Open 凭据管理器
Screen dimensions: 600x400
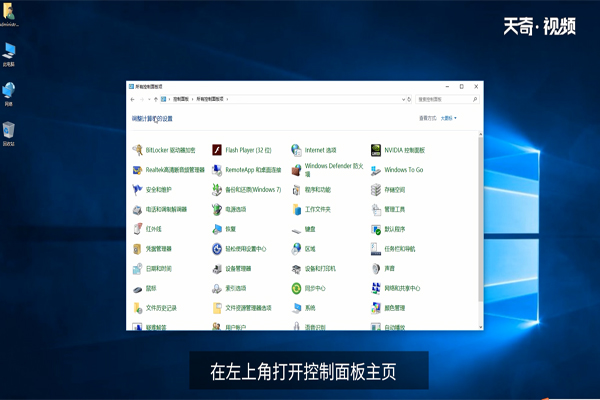pyautogui.click(x=152, y=249)
